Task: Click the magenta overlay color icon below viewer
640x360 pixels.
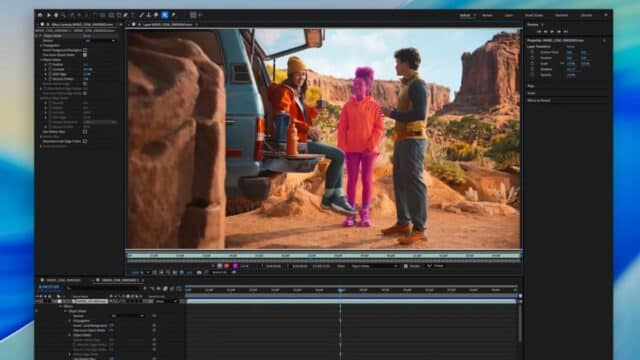Action: coord(235,266)
